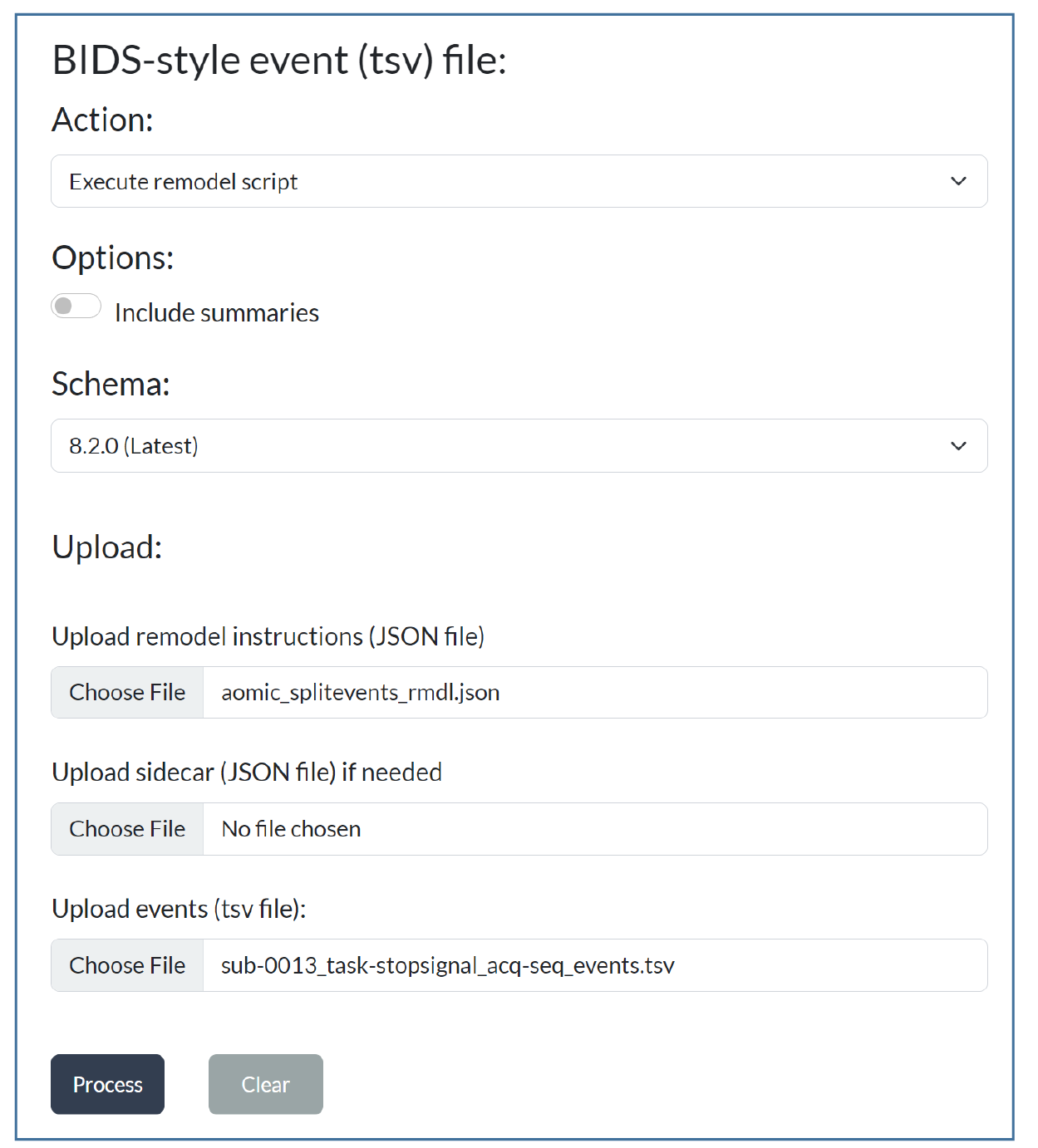
Task: Click the Upload sidecar (JSON file) if needed label
Action: click(246, 773)
